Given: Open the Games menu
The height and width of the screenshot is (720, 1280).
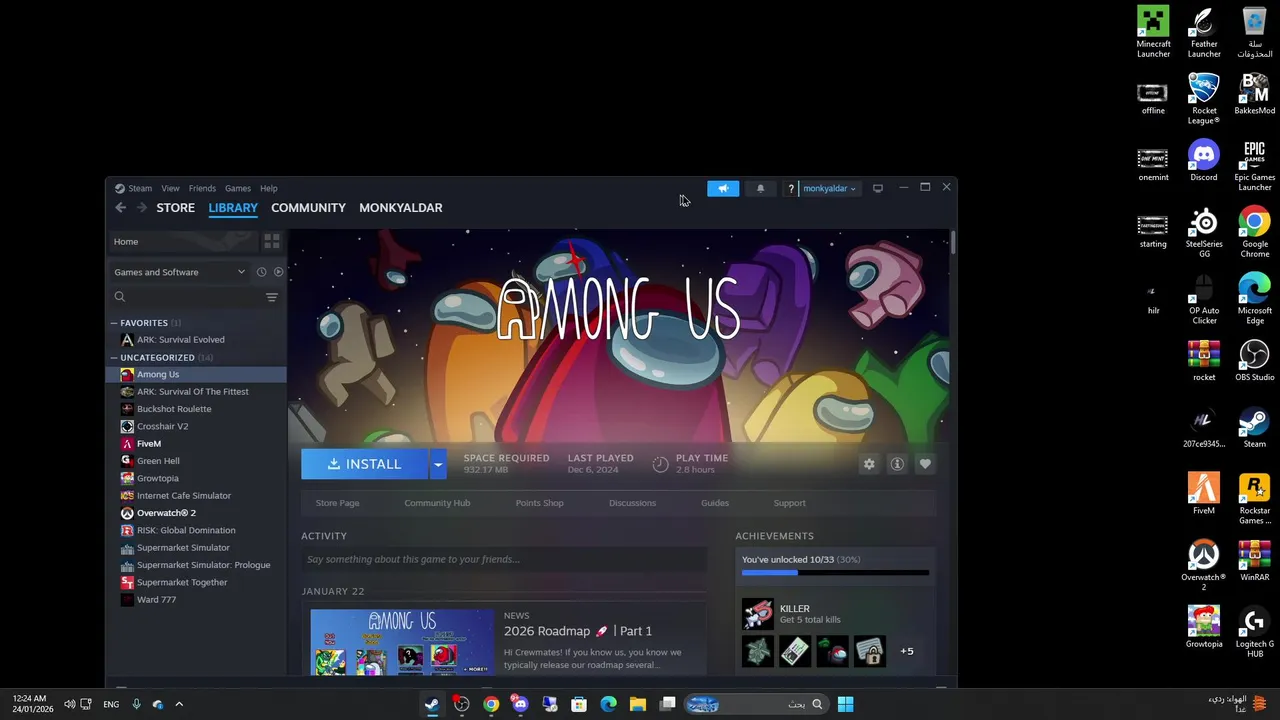Looking at the screenshot, I should [x=238, y=188].
